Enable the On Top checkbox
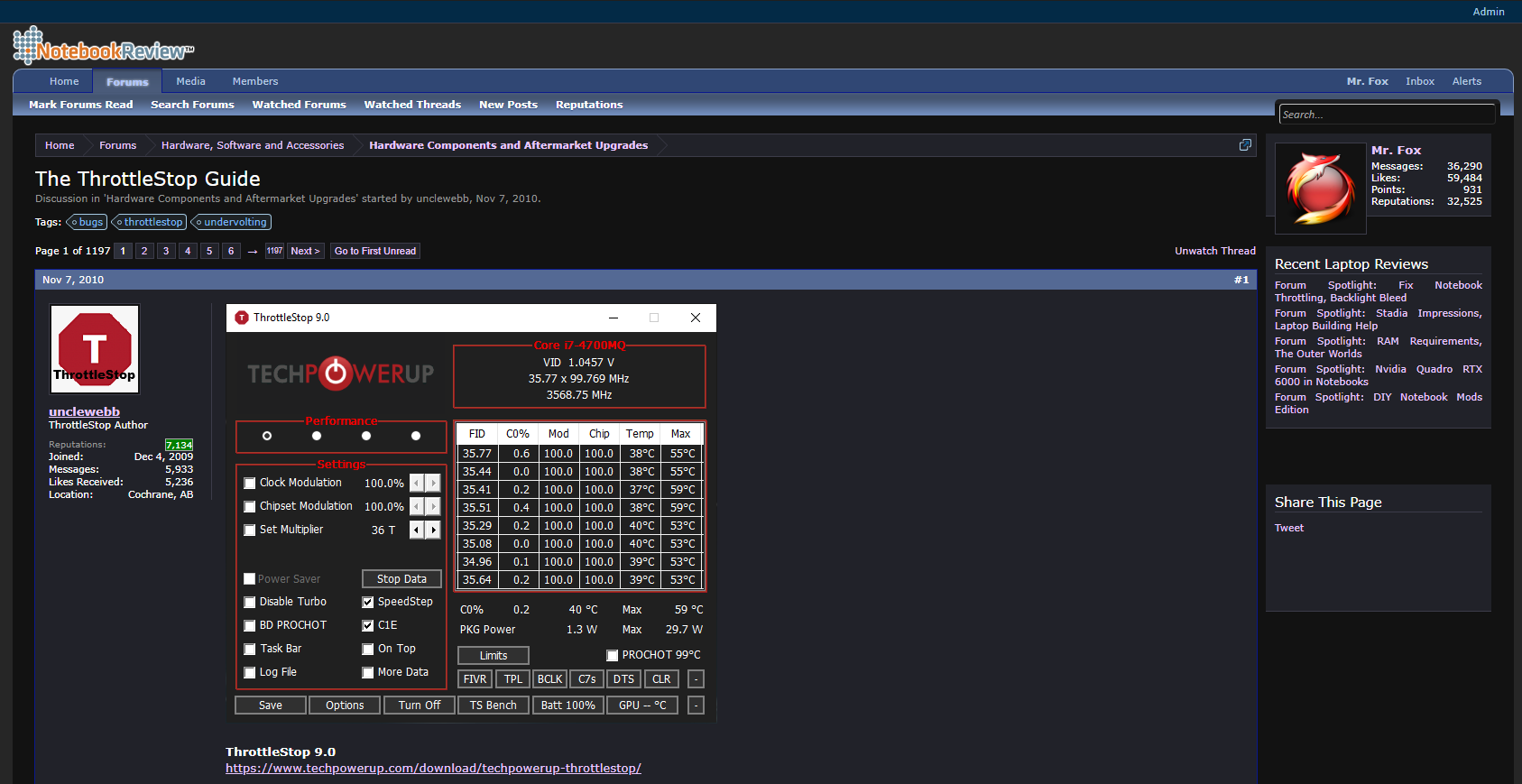The height and width of the screenshot is (784, 1522). tap(368, 650)
